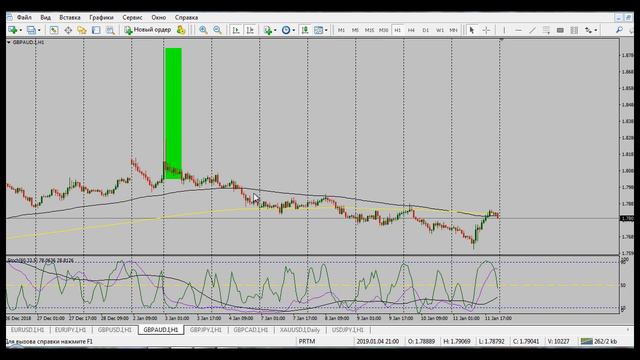Switch chart to M1 timeframe
This screenshot has height=360, width=640.
click(x=341, y=30)
